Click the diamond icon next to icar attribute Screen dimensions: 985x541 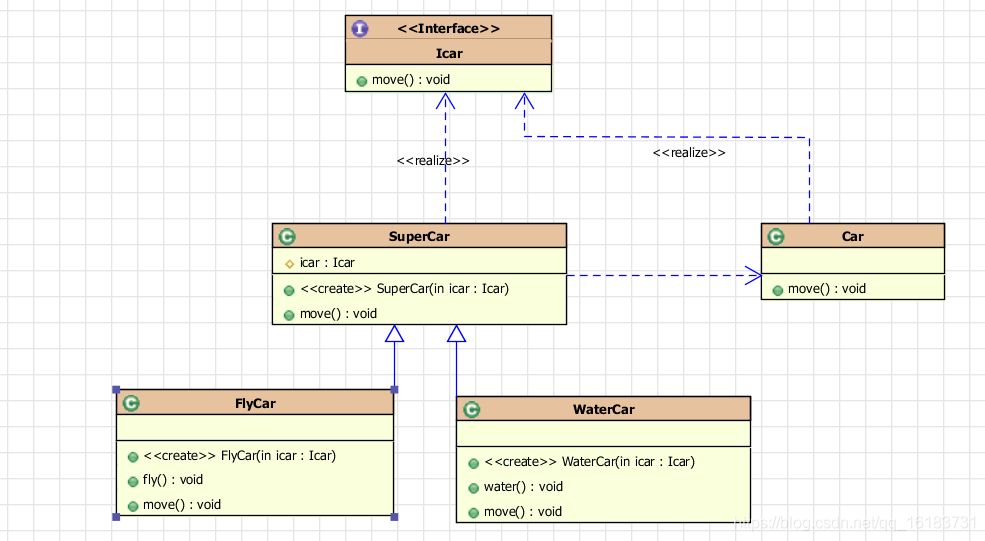pos(290,264)
